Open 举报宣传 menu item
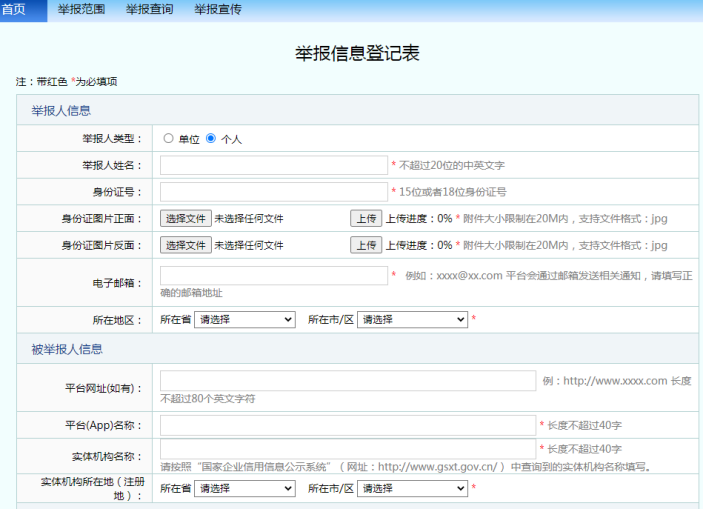The image size is (704, 510). click(218, 9)
